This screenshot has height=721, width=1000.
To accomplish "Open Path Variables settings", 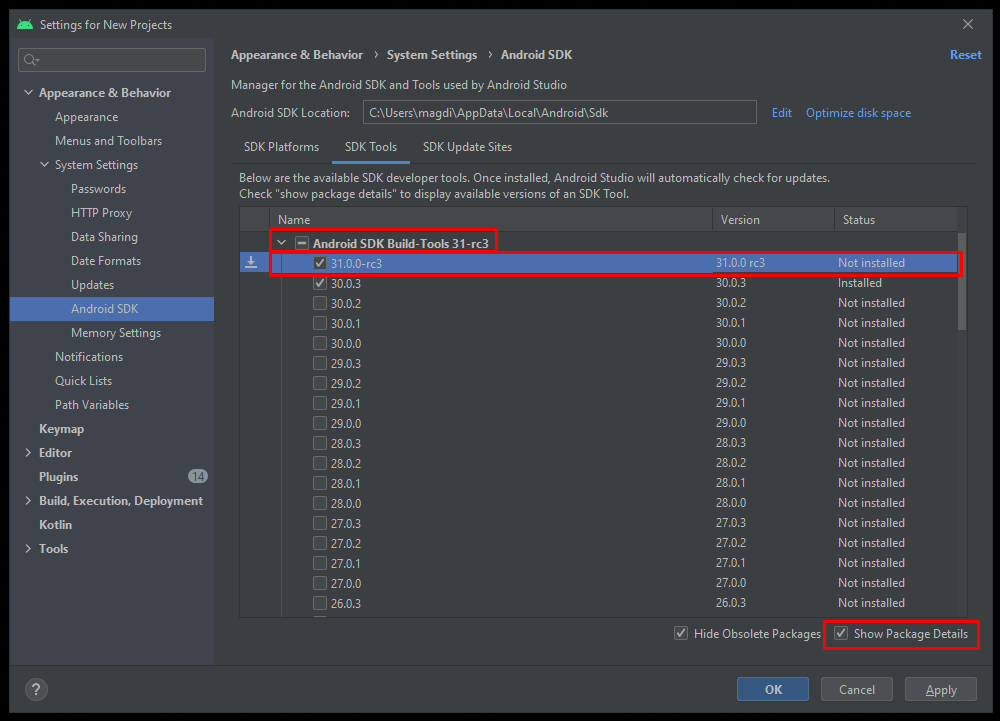I will click(92, 405).
